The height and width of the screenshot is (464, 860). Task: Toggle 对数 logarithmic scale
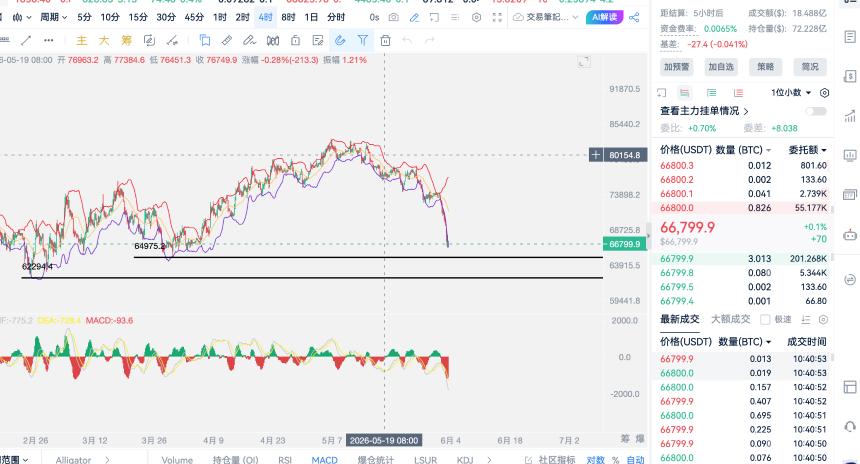[x=595, y=460]
